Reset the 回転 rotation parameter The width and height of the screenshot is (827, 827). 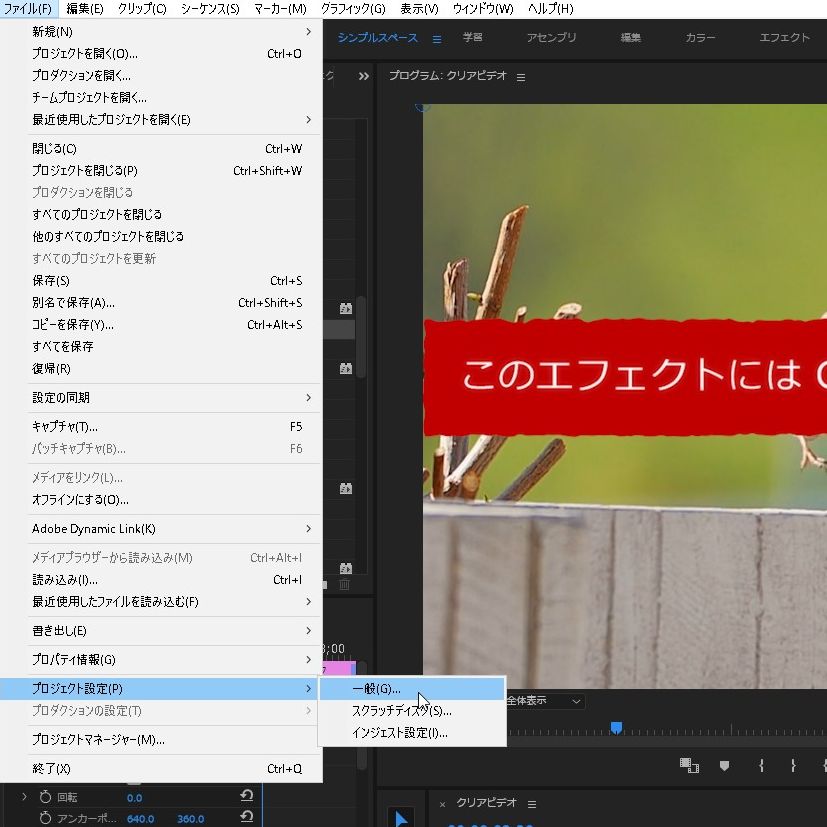point(246,797)
